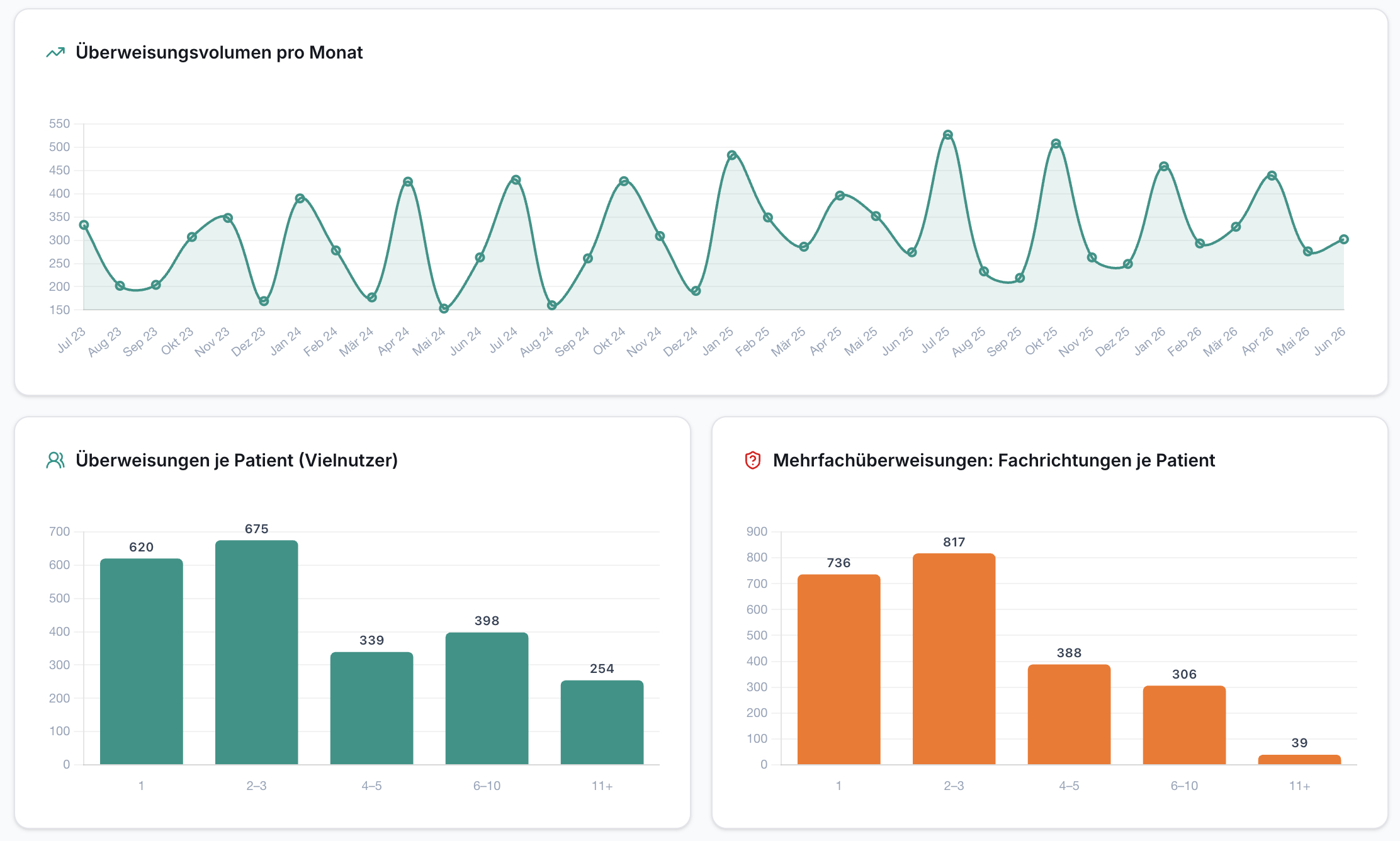
Task: Click the '550' y-axis label on line chart
Action: tap(60, 124)
